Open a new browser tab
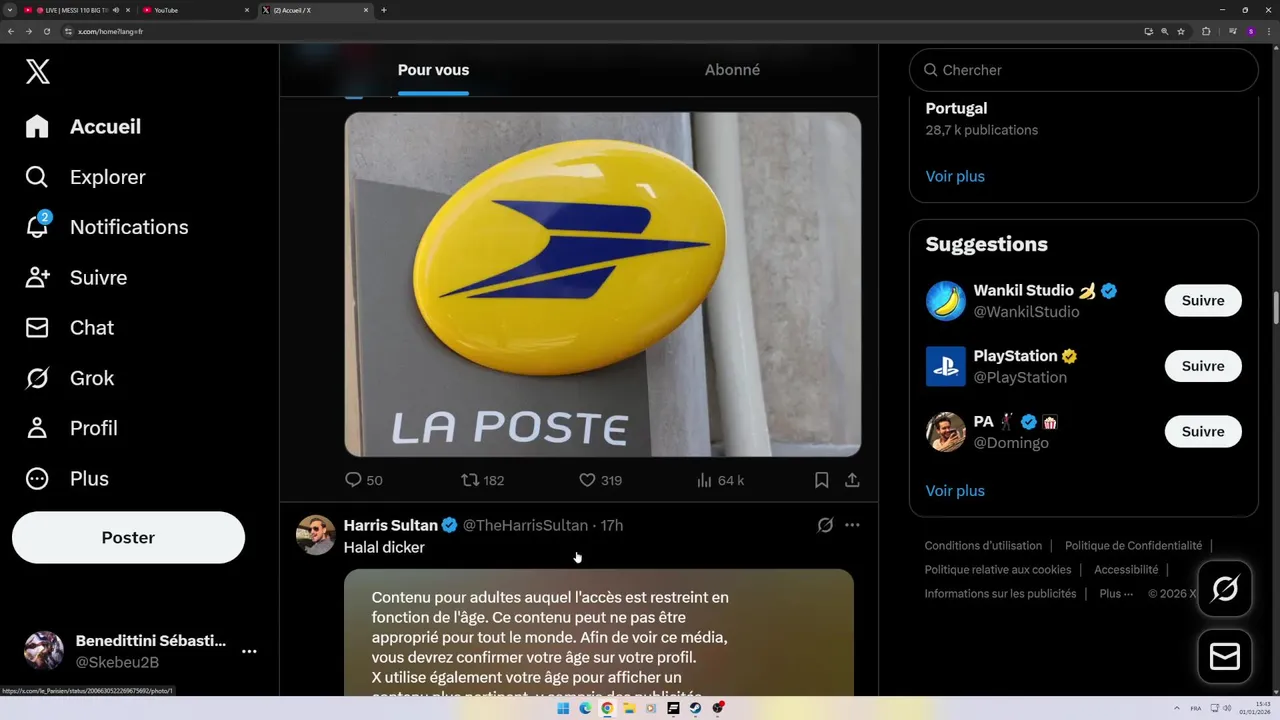The image size is (1280, 720). click(x=384, y=10)
